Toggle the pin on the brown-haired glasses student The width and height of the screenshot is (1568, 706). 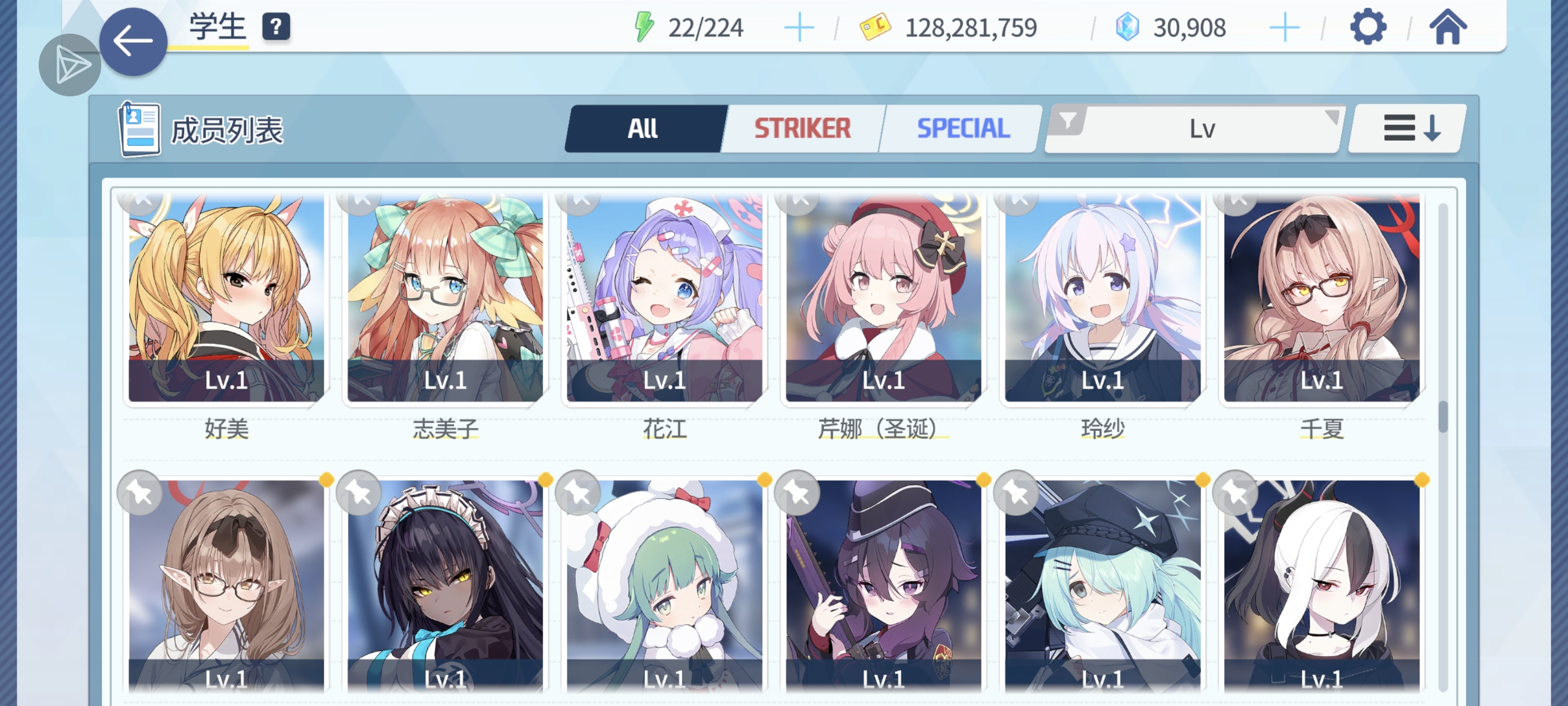pyautogui.click(x=140, y=493)
